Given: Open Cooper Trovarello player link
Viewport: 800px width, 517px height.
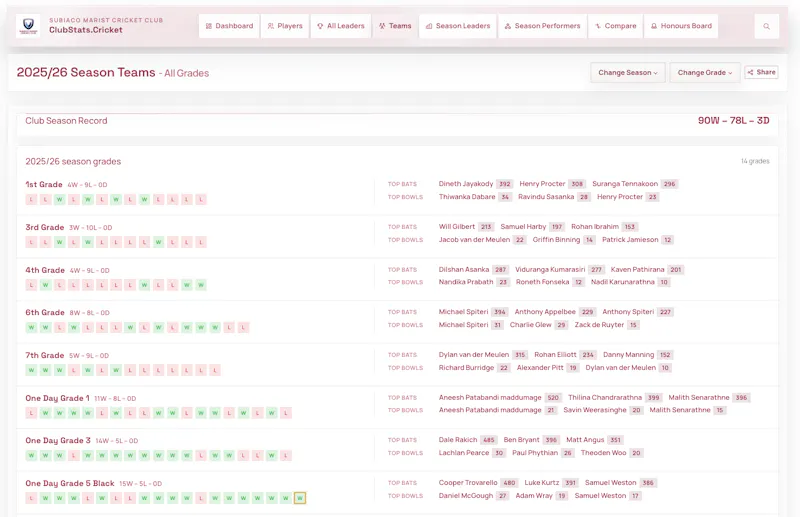Looking at the screenshot, I should 468,483.
